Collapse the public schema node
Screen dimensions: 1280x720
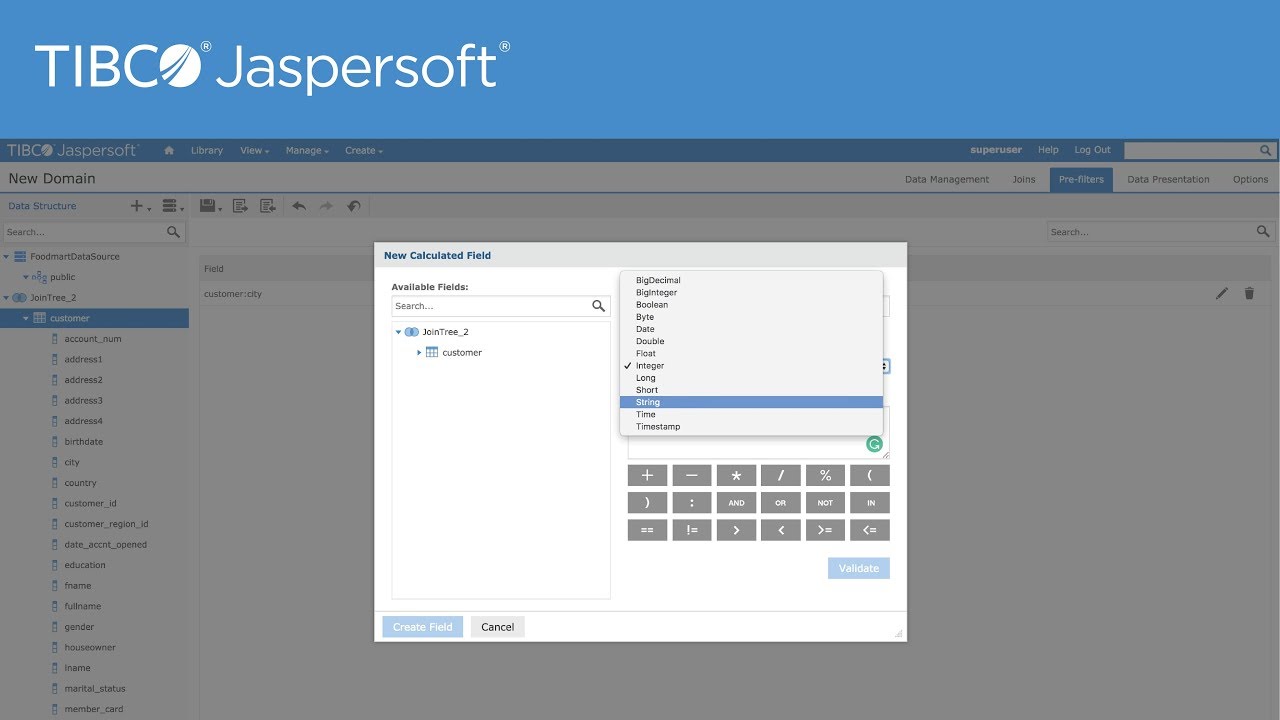coord(26,277)
